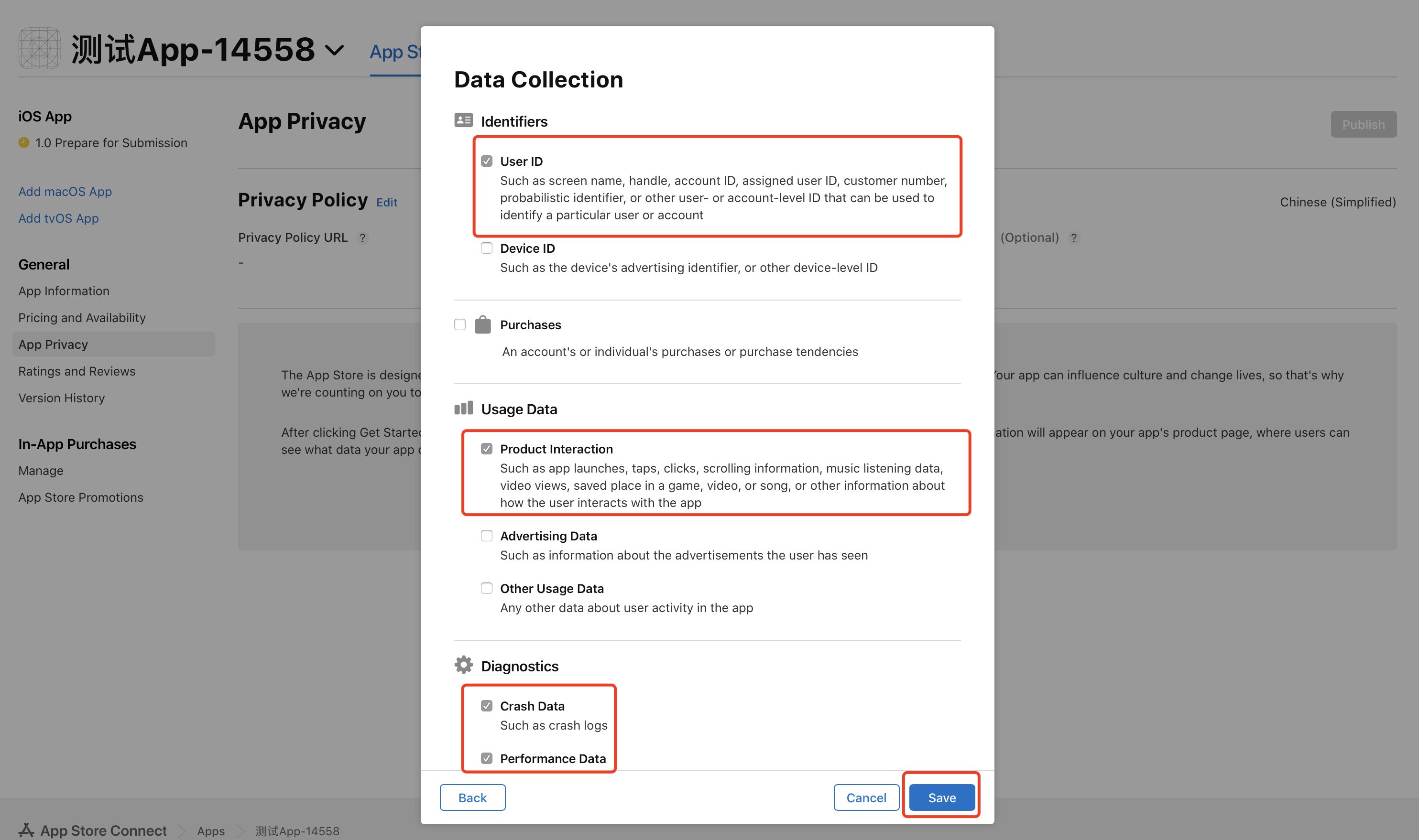Screen dimensions: 1419x840
Task: Click the Save button
Action: tap(942, 797)
